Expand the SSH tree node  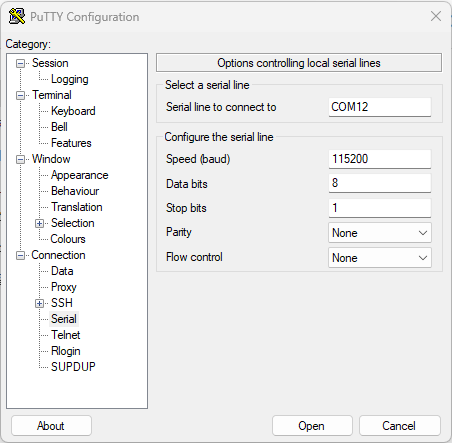point(39,303)
